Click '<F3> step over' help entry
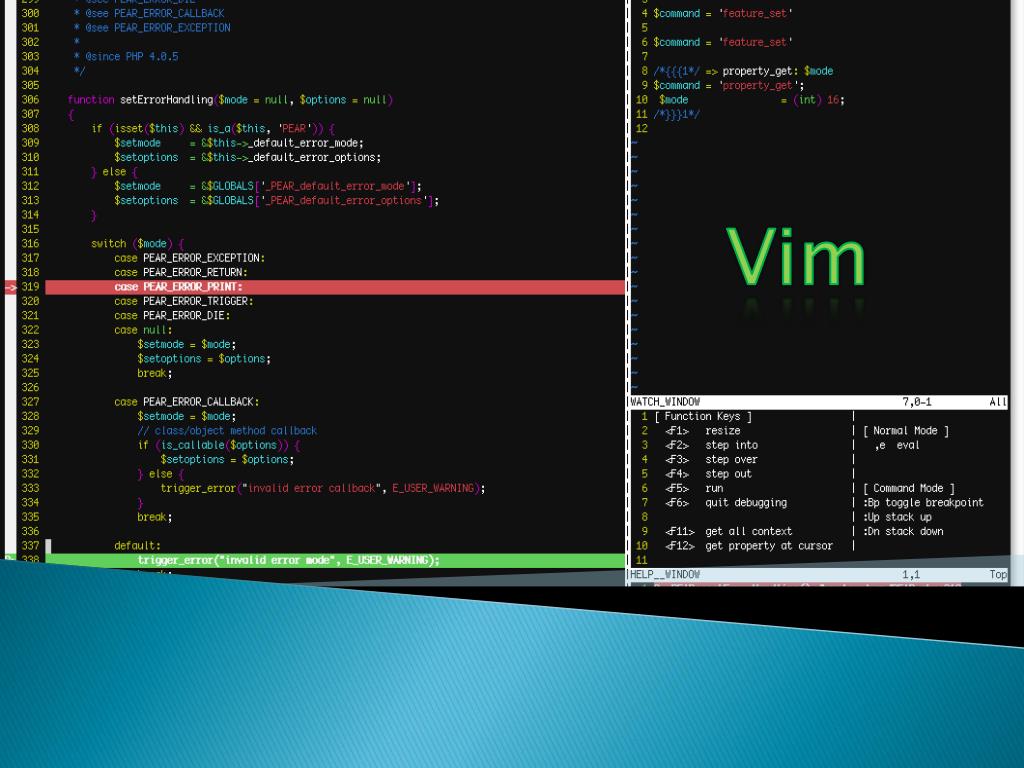The width and height of the screenshot is (1024, 768). tap(711, 459)
